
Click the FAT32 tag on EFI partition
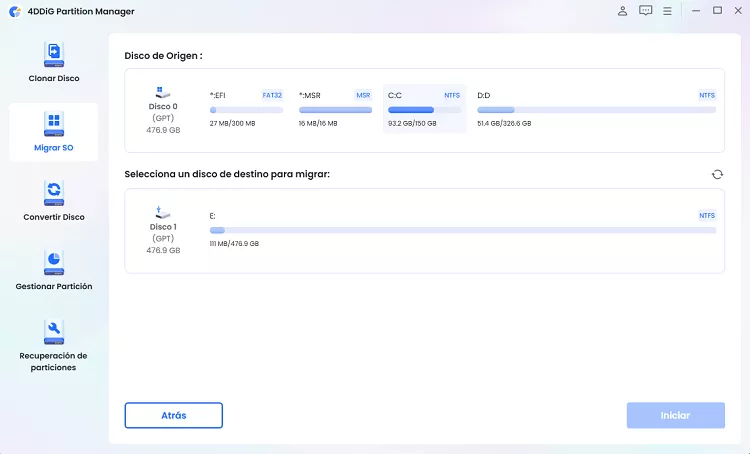tap(272, 95)
